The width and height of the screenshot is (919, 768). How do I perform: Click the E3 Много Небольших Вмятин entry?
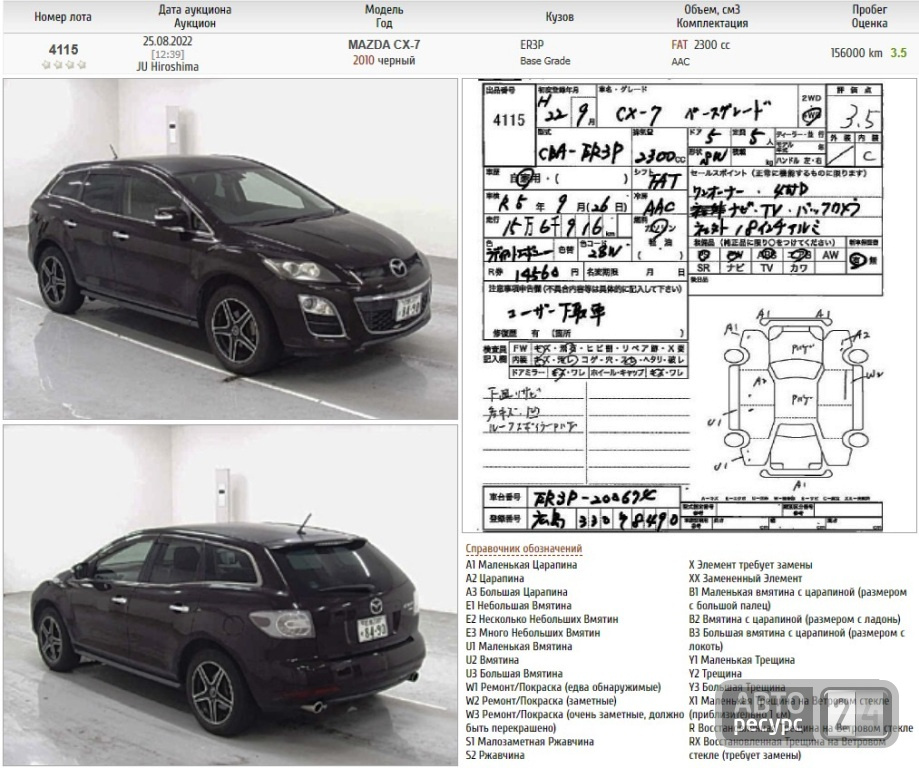pos(533,633)
